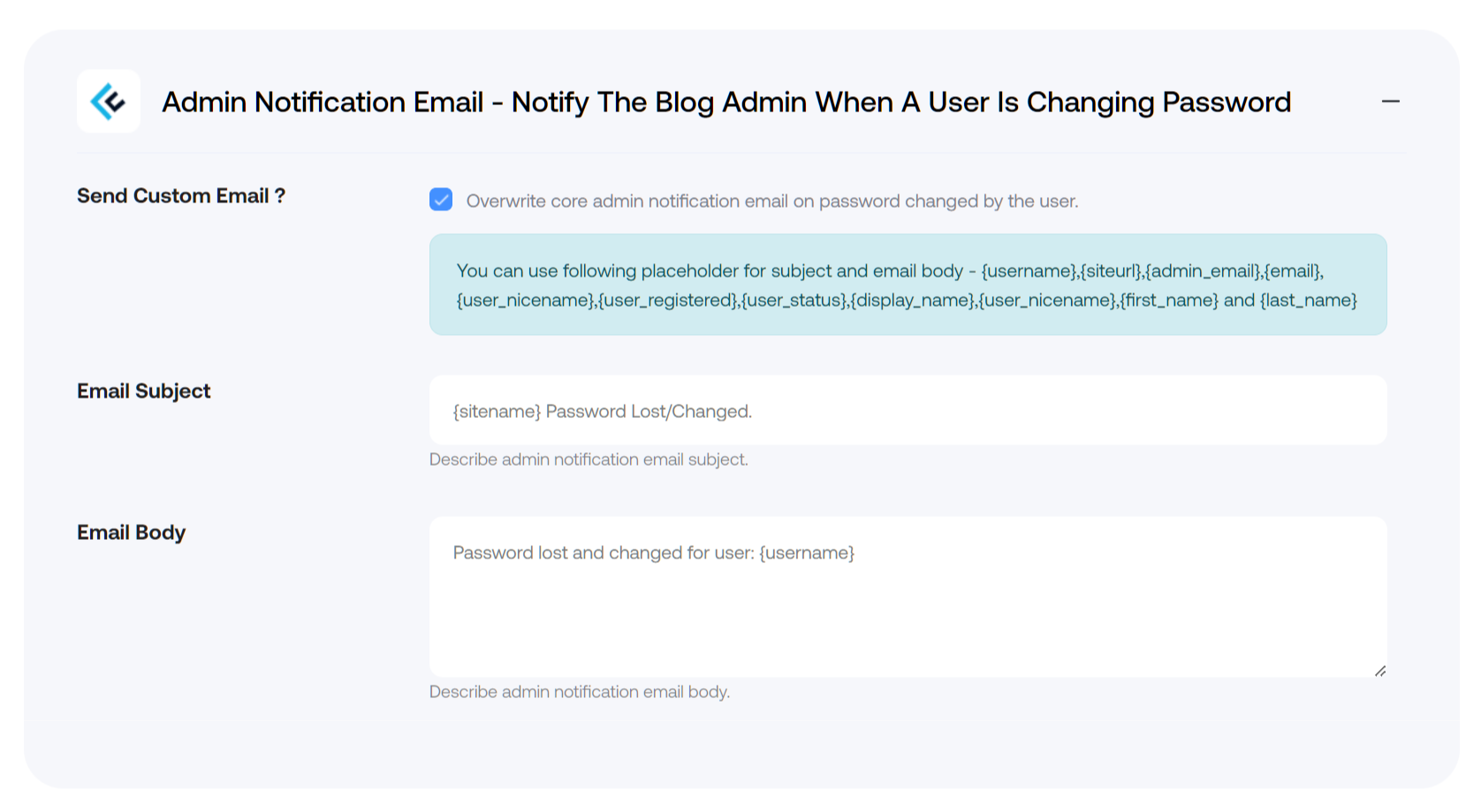
Task: Click the {username} placeholder in info box
Action: [1028, 271]
